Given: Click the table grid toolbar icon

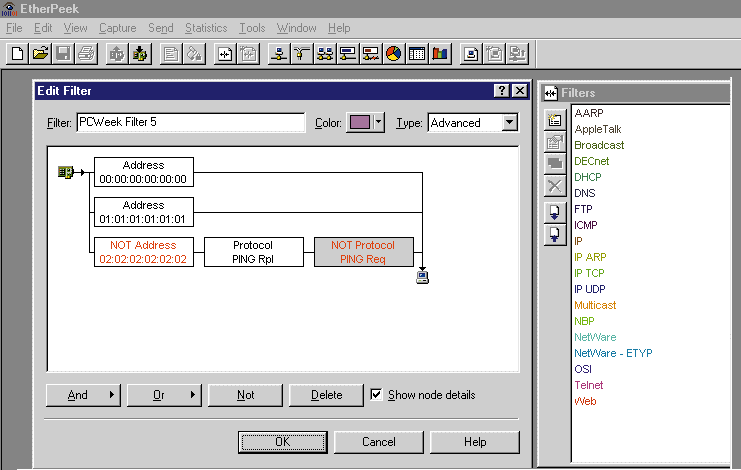Looking at the screenshot, I should (416, 53).
